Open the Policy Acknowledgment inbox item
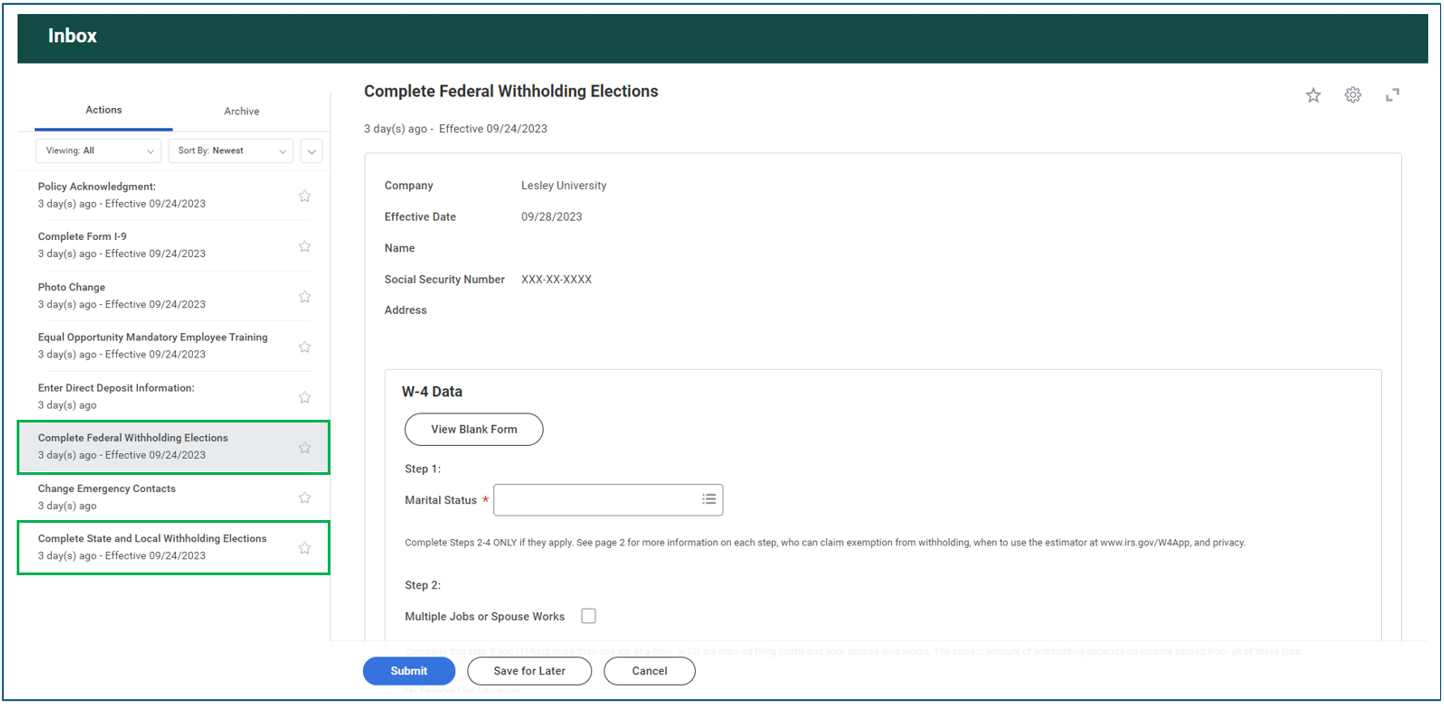Viewport: 1444px width, 706px height. tap(173, 195)
